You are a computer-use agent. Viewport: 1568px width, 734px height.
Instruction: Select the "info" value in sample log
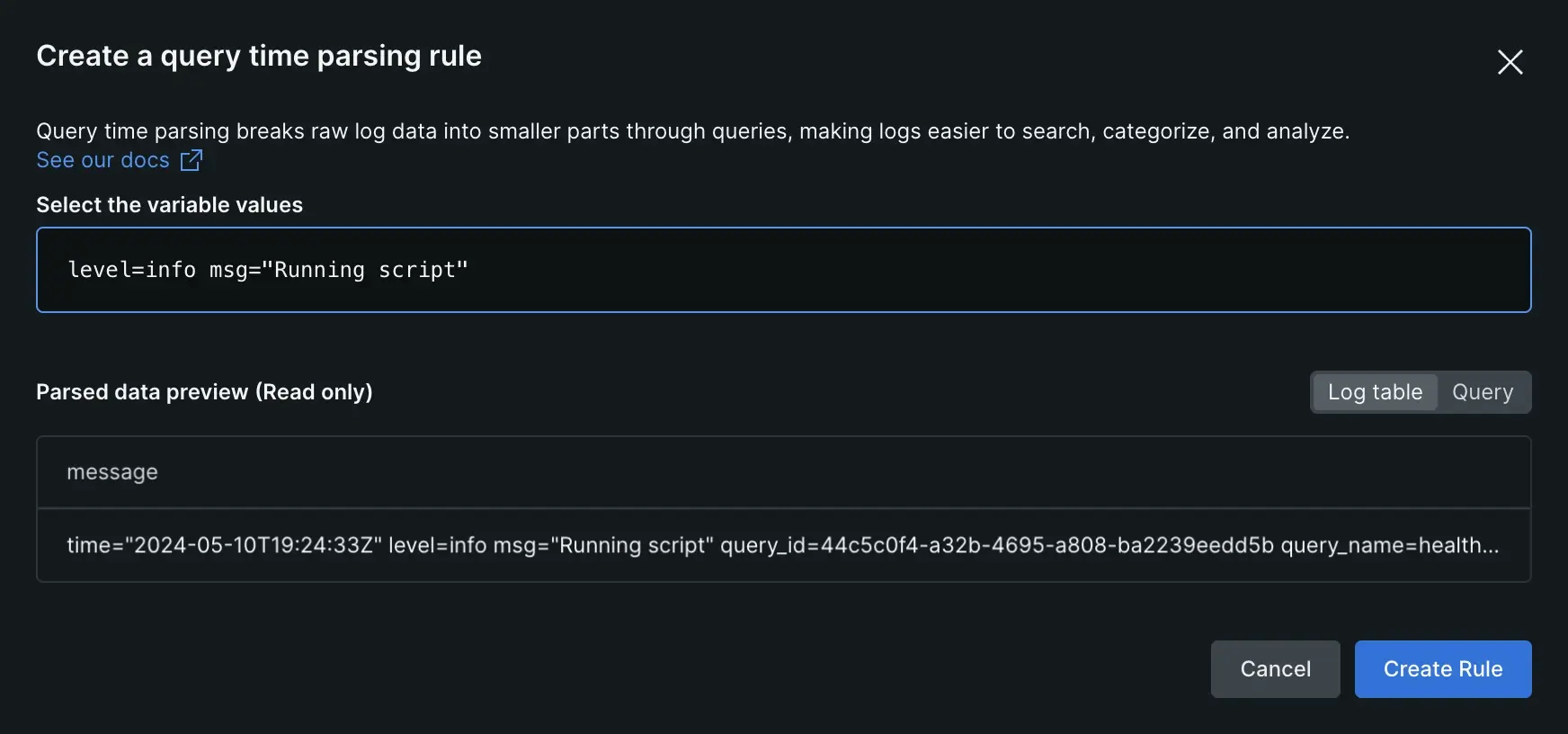[171, 270]
